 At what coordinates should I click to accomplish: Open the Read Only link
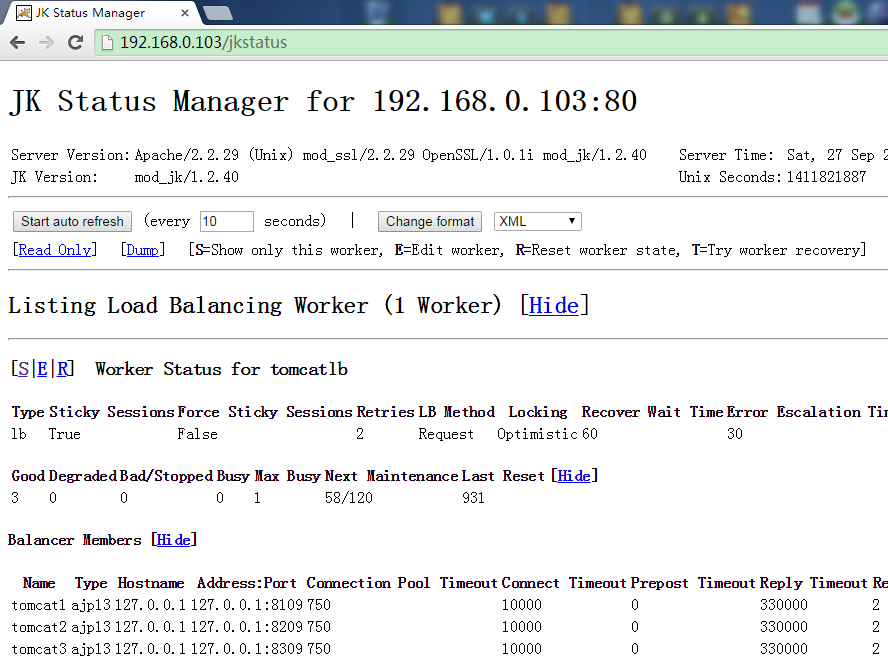click(55, 250)
